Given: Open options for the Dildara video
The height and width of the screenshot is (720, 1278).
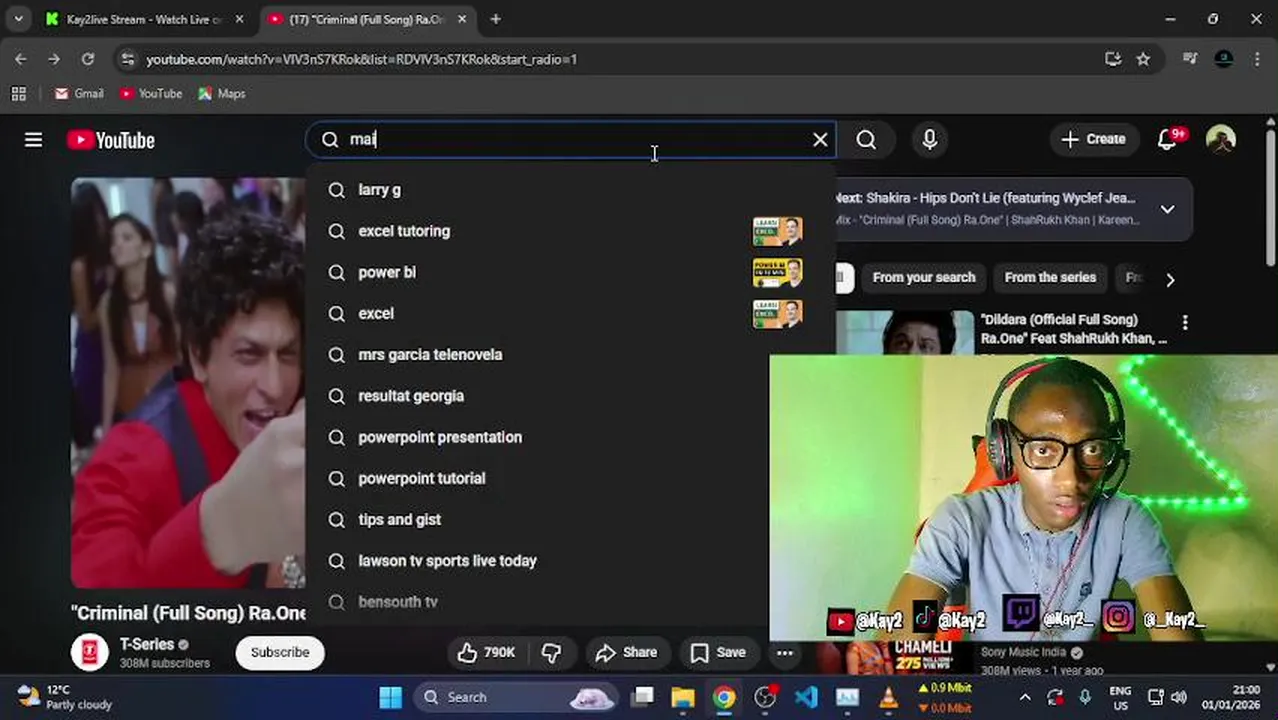Looking at the screenshot, I should pos(1185,323).
